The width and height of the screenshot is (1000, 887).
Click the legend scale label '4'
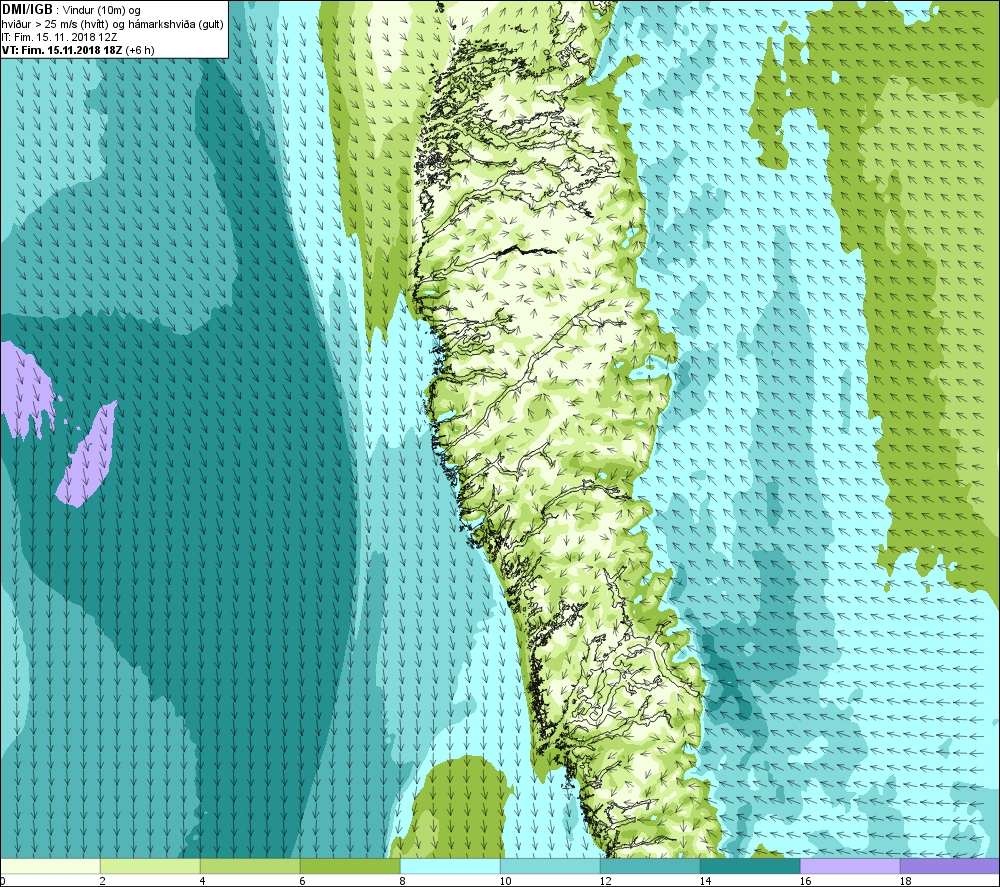[202, 881]
